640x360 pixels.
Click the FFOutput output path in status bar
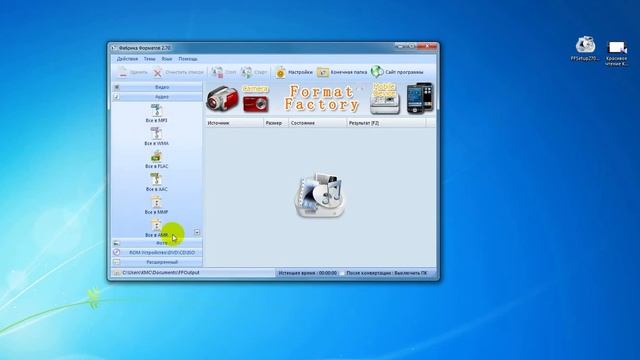click(161, 273)
